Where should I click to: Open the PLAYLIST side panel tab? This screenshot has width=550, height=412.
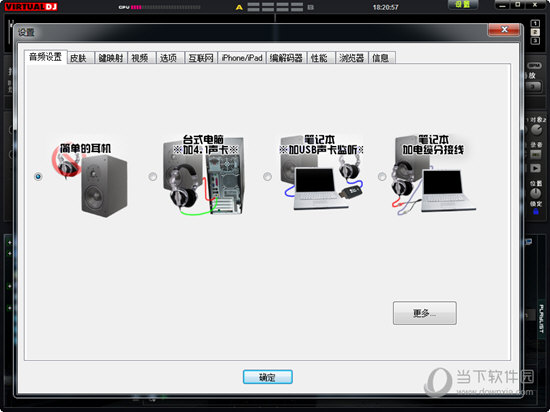541,318
